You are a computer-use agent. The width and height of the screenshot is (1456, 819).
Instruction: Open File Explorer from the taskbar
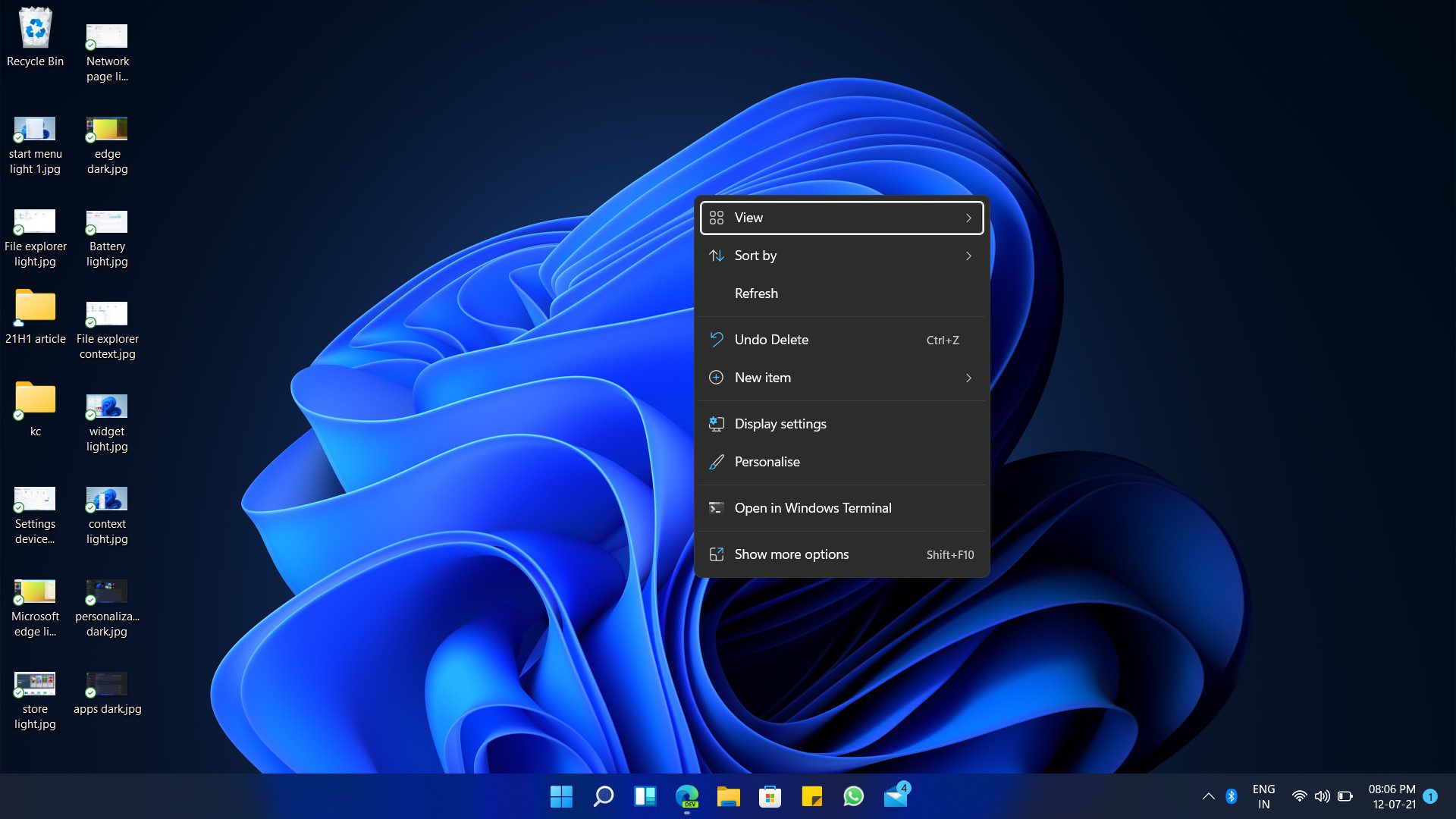pyautogui.click(x=730, y=795)
